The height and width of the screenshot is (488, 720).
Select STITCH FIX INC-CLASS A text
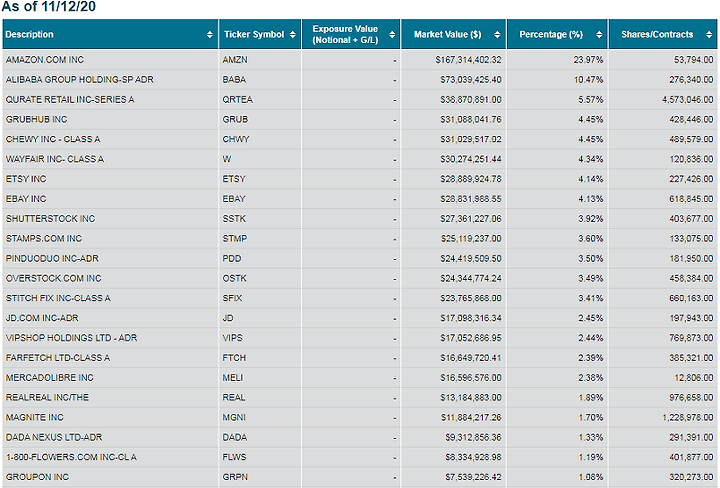click(x=58, y=298)
